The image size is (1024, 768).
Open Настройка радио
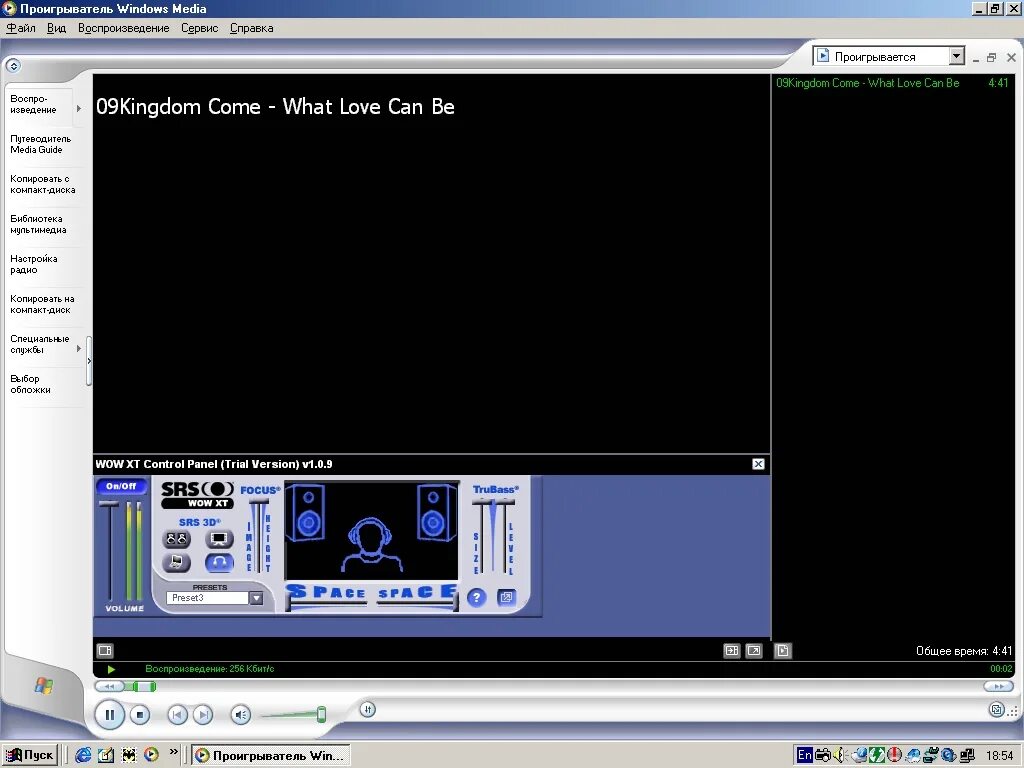point(34,264)
